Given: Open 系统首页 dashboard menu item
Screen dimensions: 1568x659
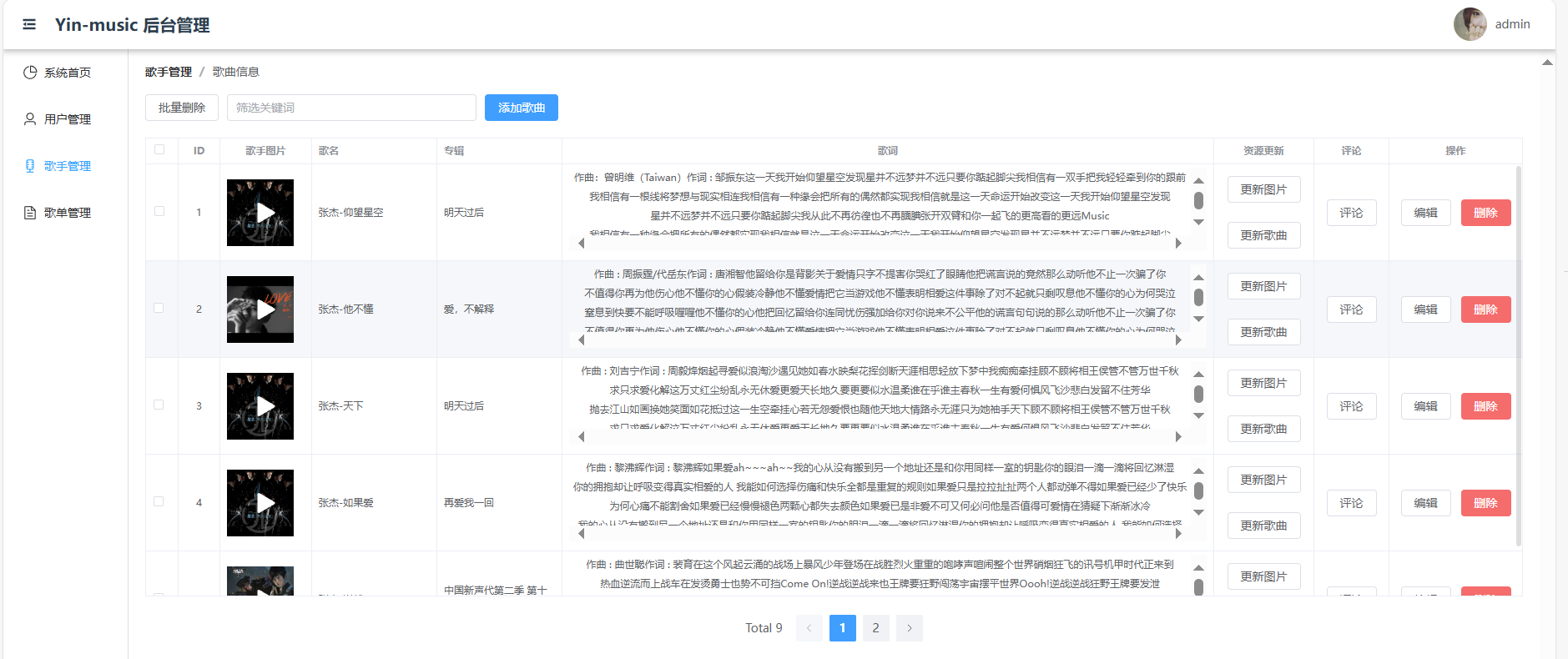Looking at the screenshot, I should 67,73.
